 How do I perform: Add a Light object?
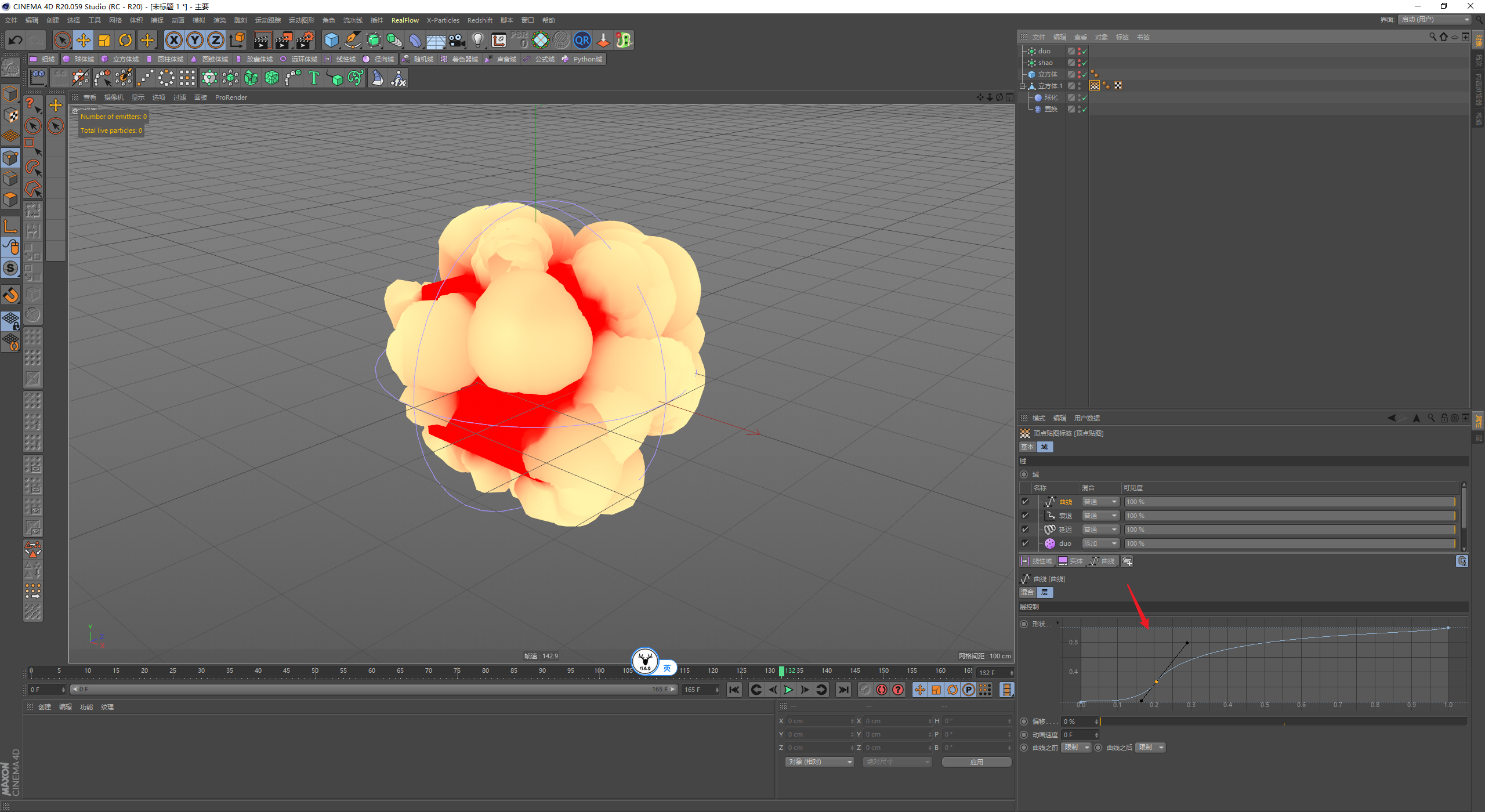(478, 40)
